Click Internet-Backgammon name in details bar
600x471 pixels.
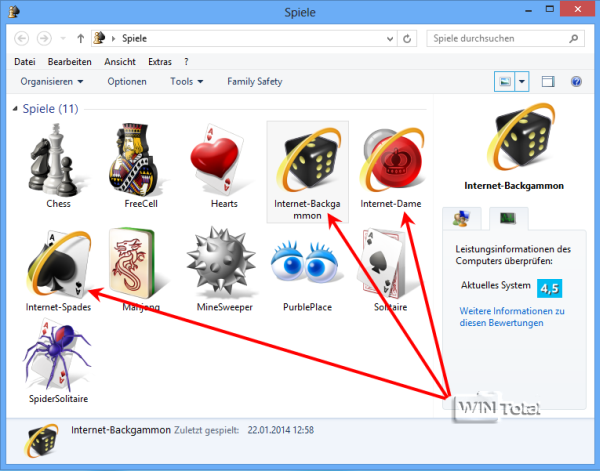tap(121, 430)
